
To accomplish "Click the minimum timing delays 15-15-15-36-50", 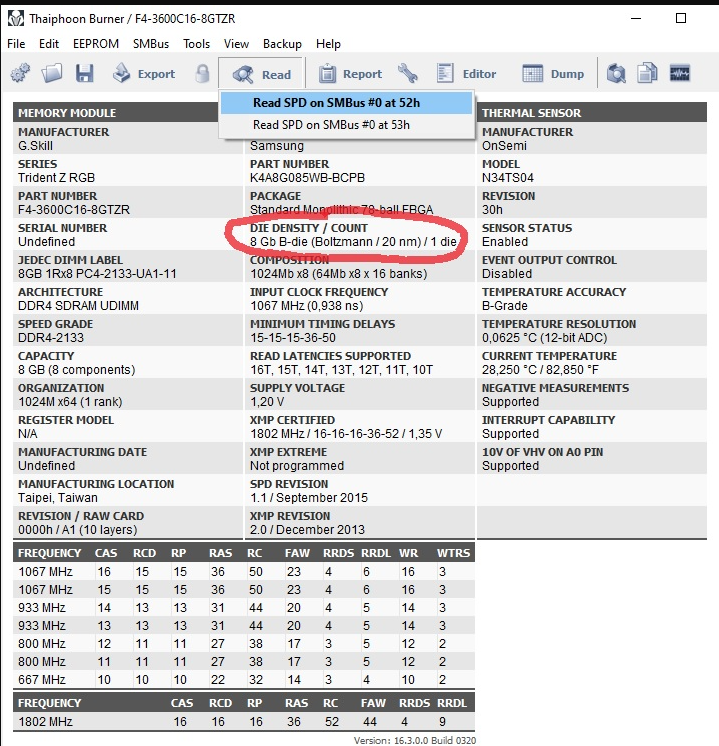I will click(x=293, y=338).
